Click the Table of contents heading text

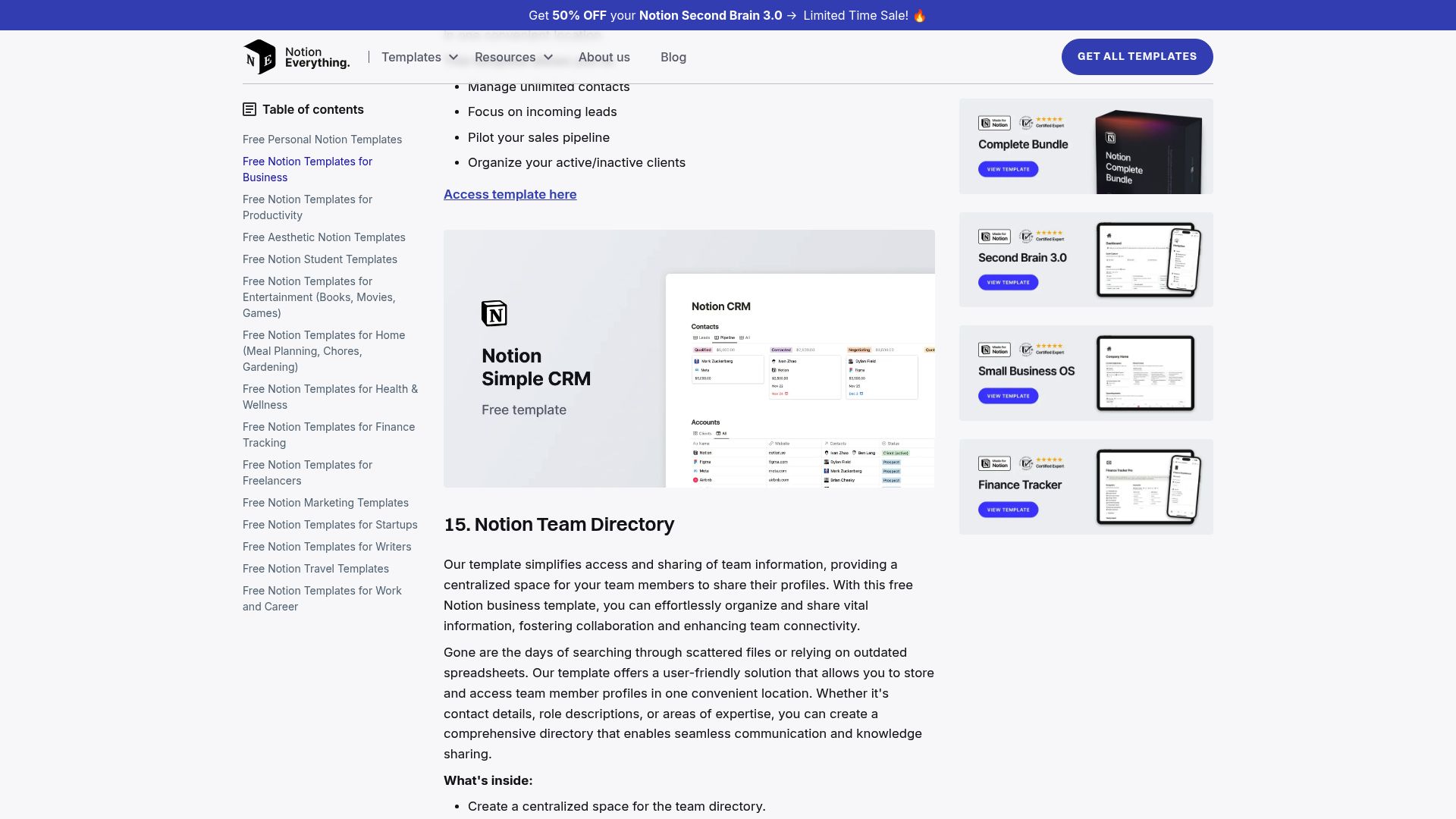point(312,109)
